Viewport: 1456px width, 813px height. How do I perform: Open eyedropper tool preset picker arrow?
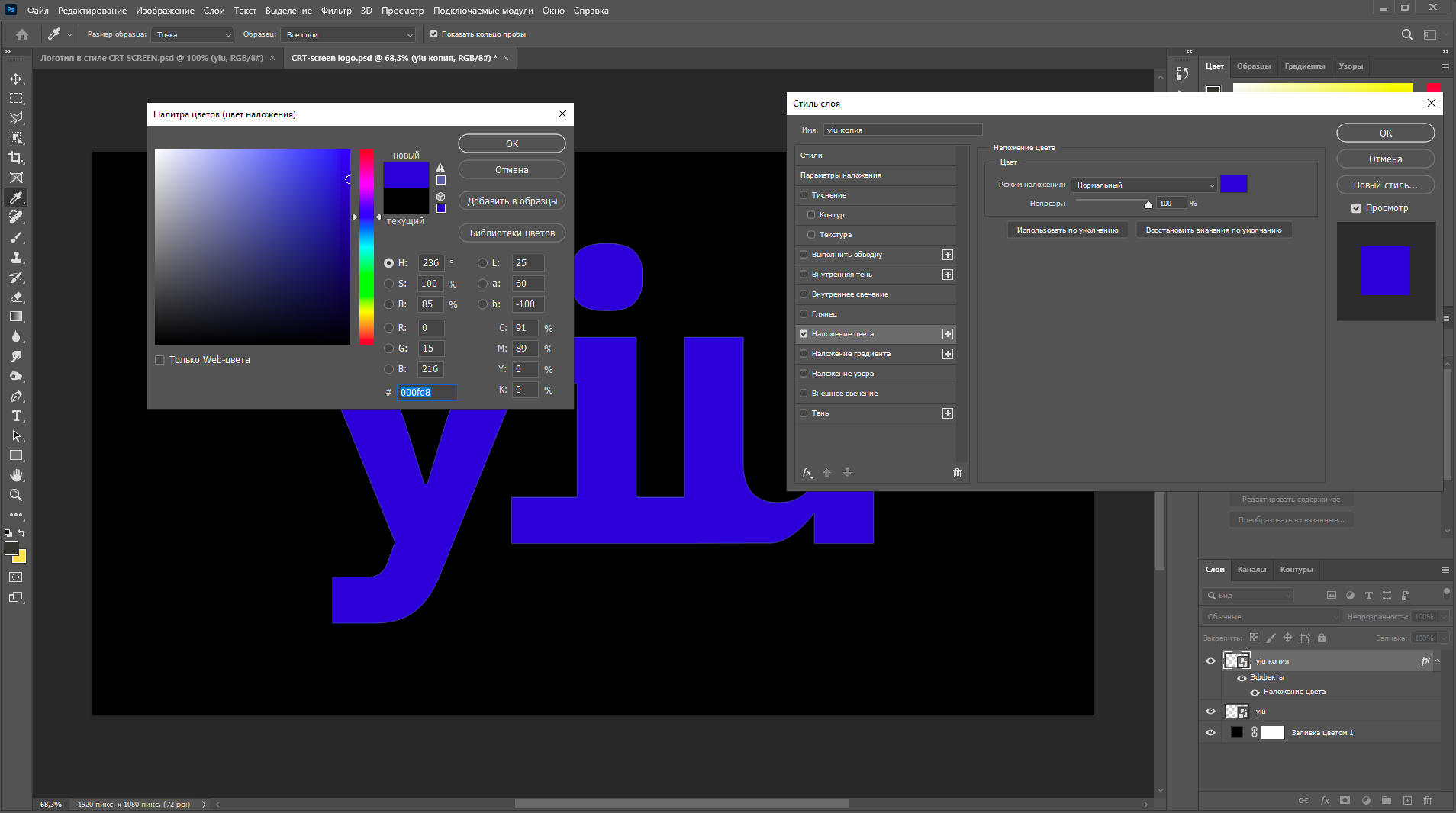69,34
